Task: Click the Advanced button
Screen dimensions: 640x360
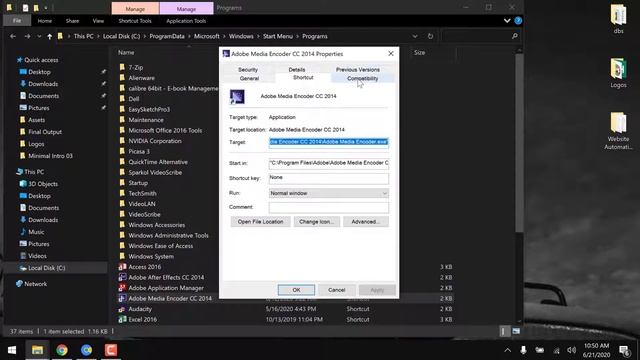Action: tap(366, 222)
